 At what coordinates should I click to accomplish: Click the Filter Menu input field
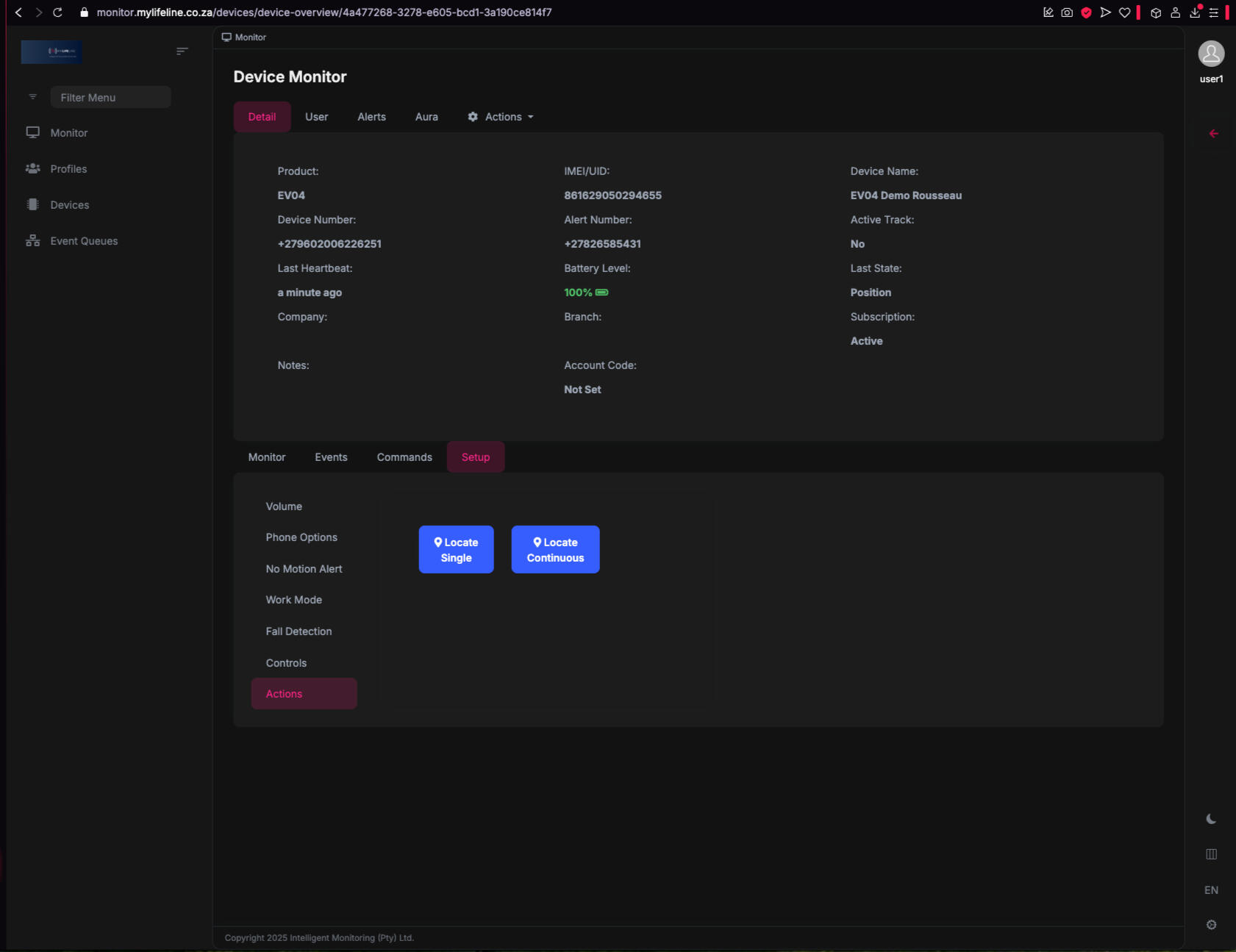(x=110, y=98)
